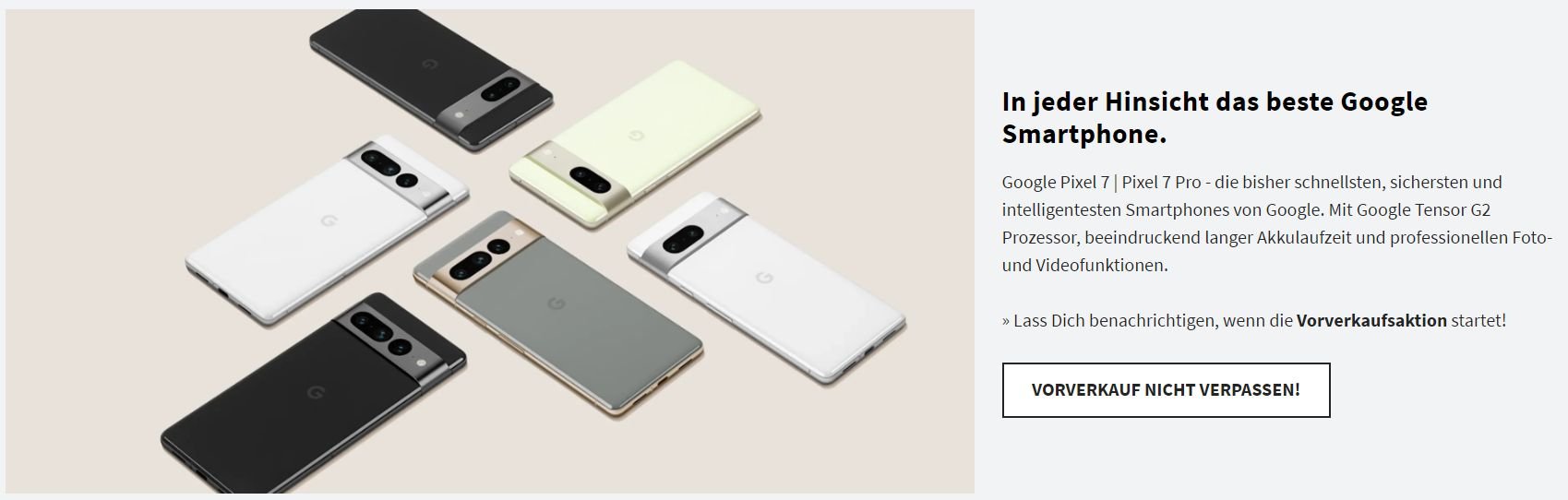Click the Lass Dich benachrichtigen line

(x=1254, y=321)
